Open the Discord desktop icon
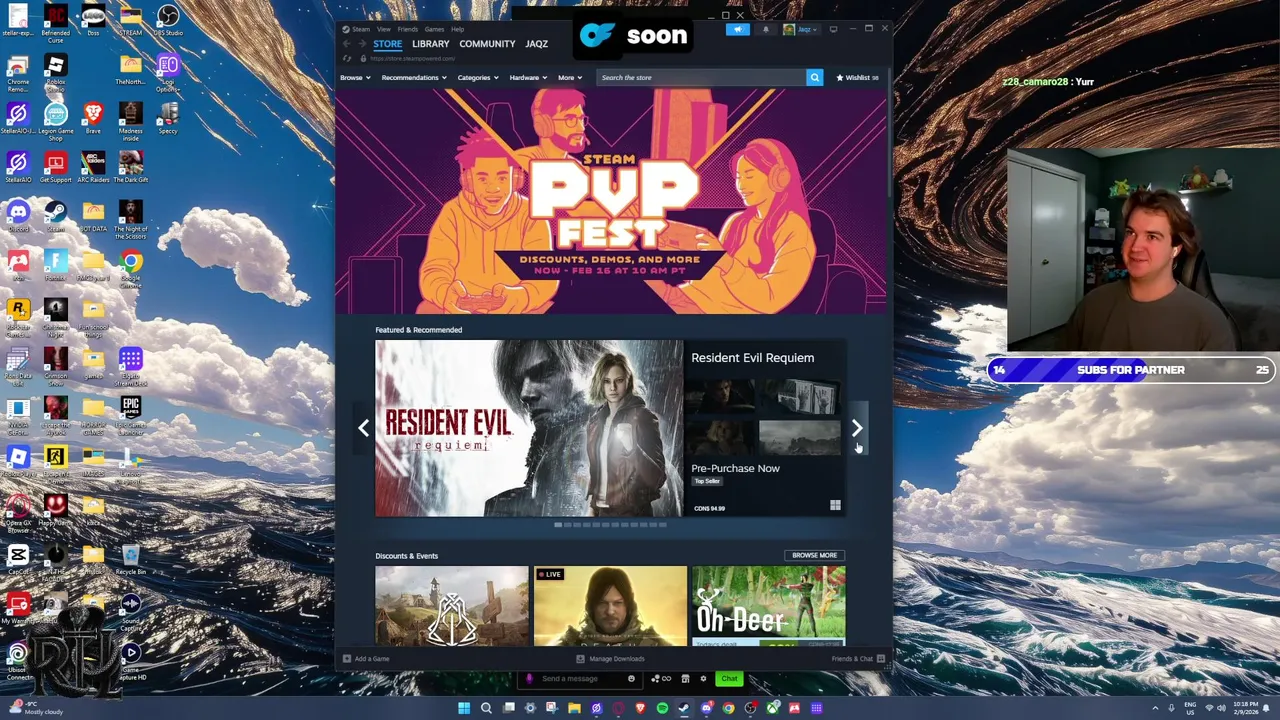Viewport: 1280px width, 720px height. (x=18, y=215)
